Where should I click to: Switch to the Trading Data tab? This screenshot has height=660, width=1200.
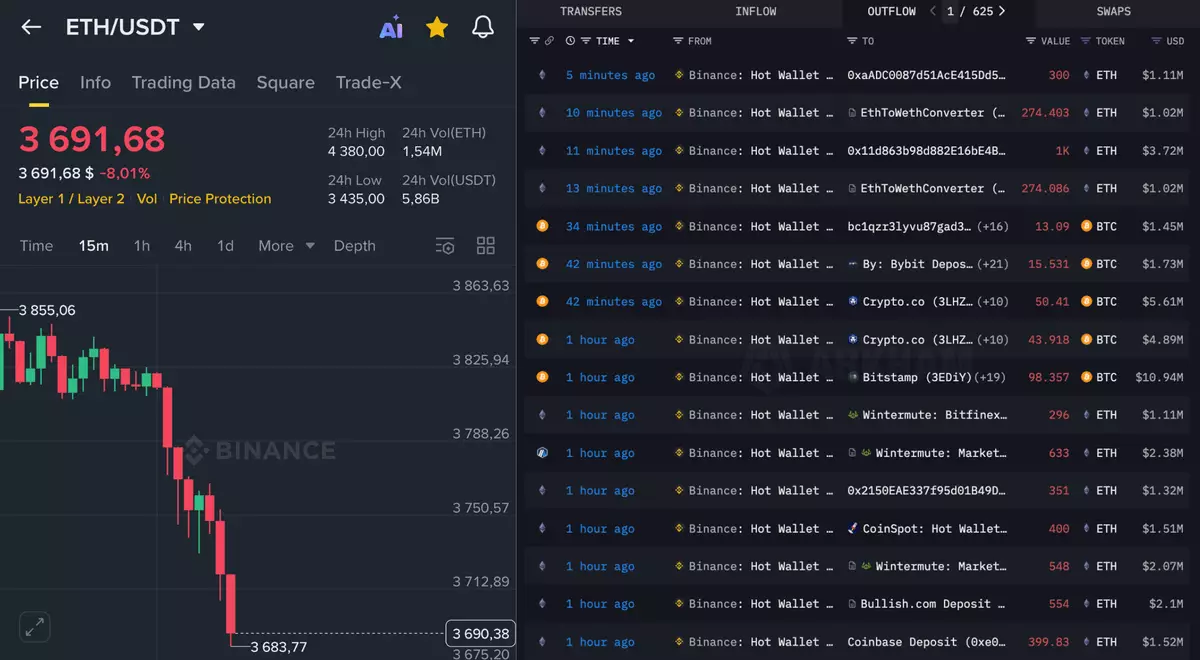(x=183, y=82)
